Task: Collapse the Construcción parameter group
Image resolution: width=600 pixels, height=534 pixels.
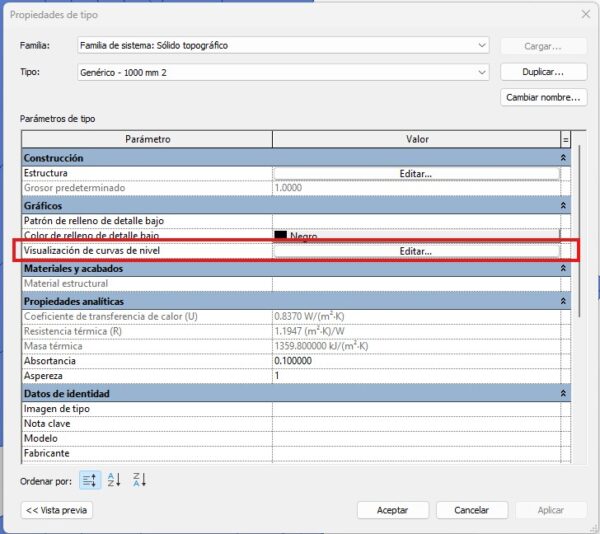Action: pyautogui.click(x=564, y=158)
